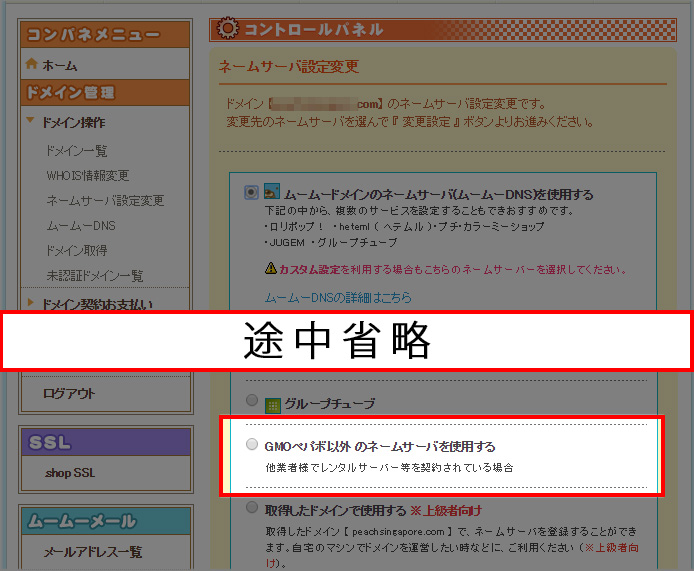Click the ネームサーバ設定変更 page heading
The image size is (694, 571).
click(x=289, y=66)
